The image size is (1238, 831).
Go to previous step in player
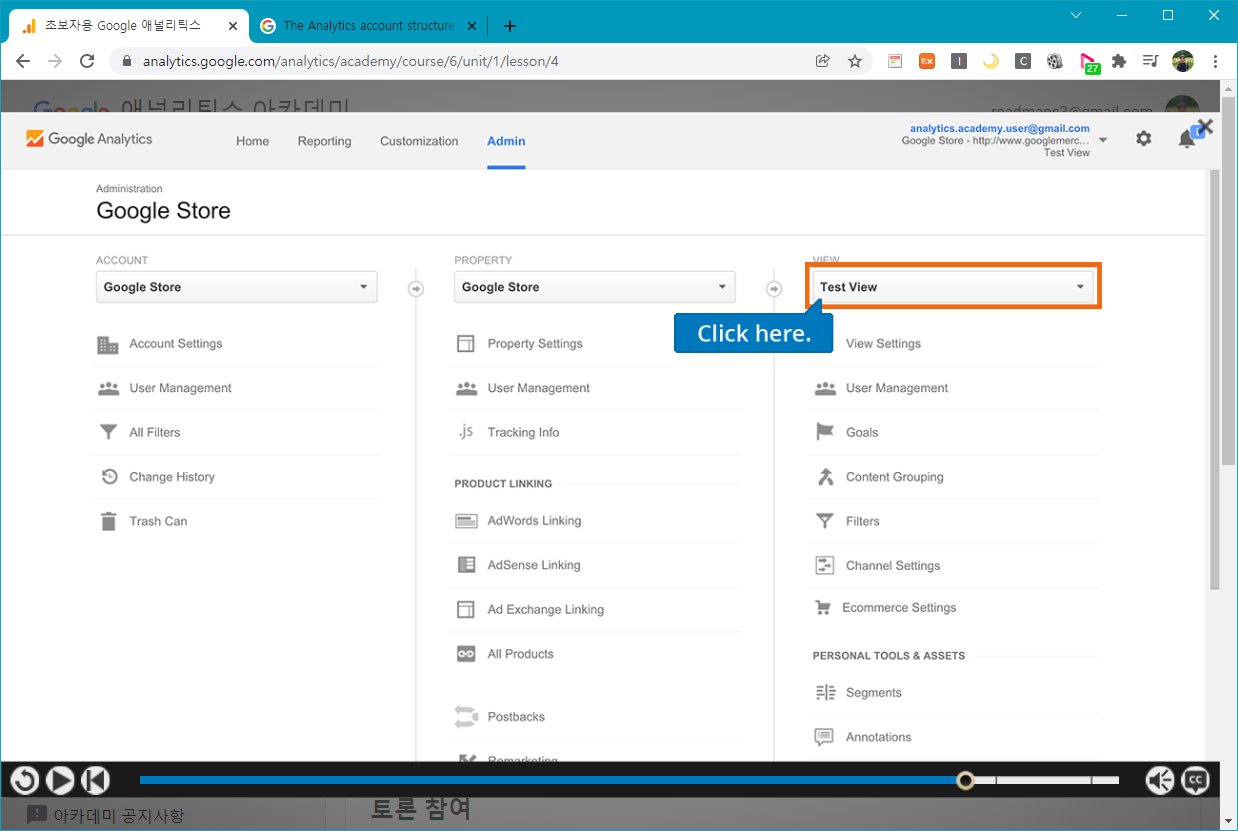(95, 780)
